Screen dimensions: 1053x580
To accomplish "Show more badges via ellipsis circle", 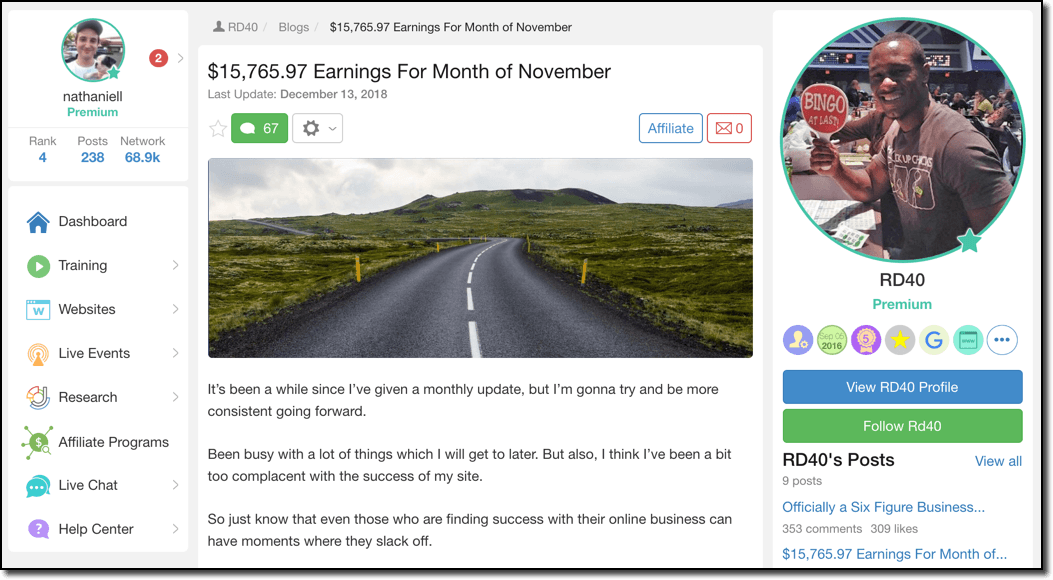I will pyautogui.click(x=1002, y=340).
